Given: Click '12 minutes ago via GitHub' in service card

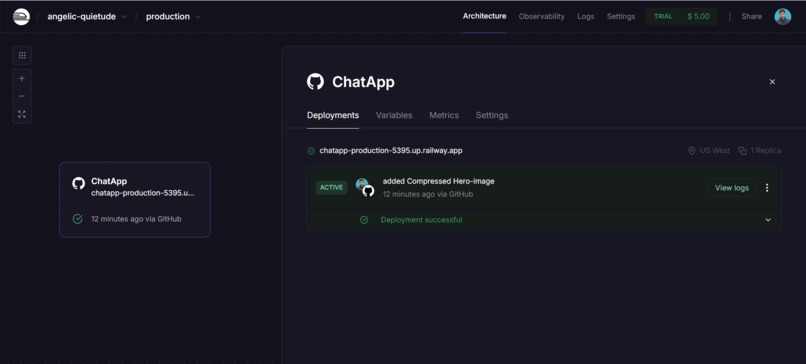Looking at the screenshot, I should pos(136,219).
